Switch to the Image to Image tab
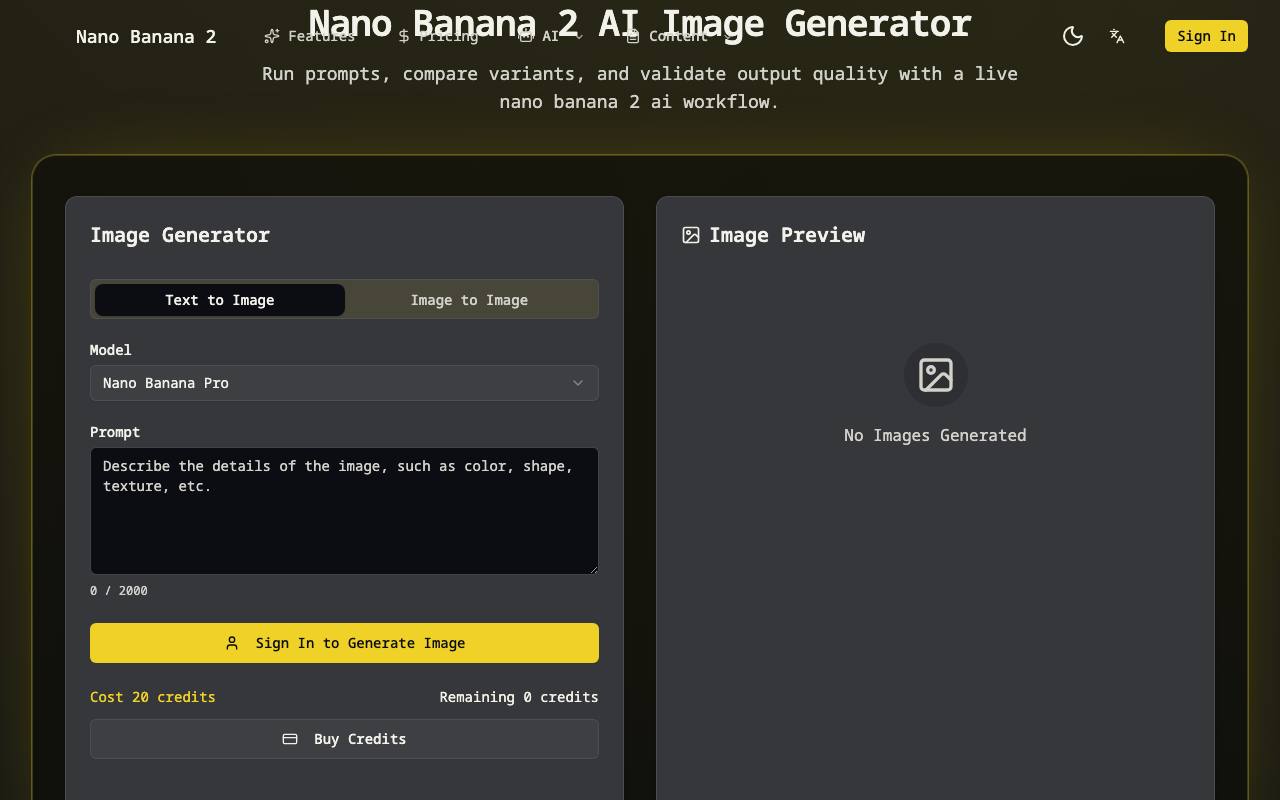 (x=469, y=300)
